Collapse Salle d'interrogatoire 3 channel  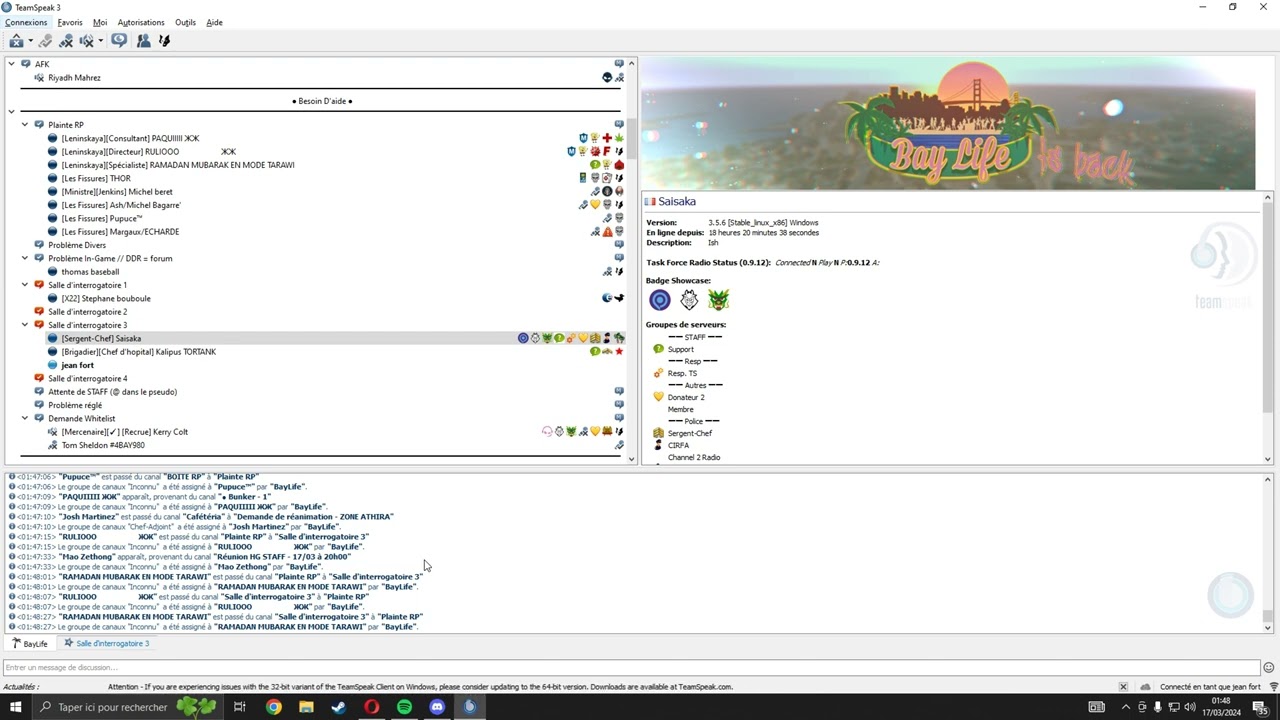[25, 325]
